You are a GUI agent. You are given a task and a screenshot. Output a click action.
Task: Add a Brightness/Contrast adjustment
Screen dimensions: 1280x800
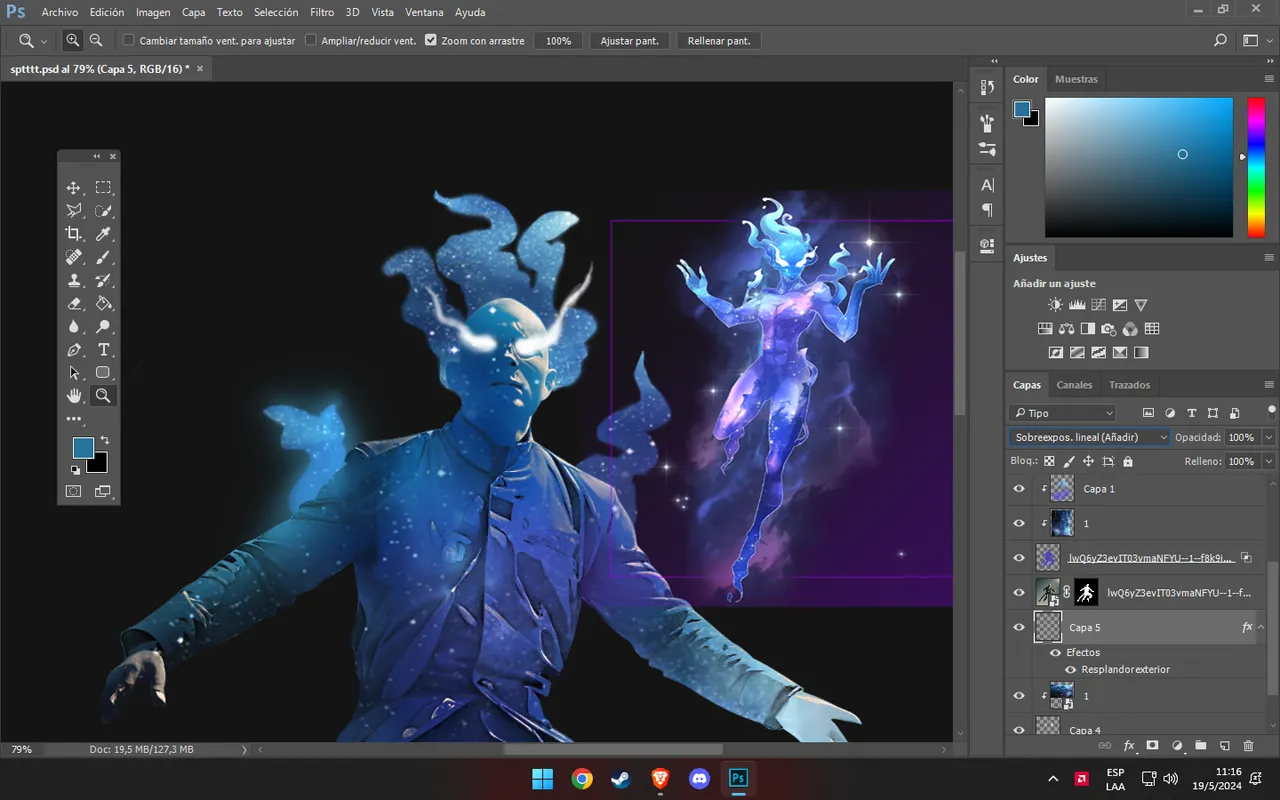click(1055, 305)
